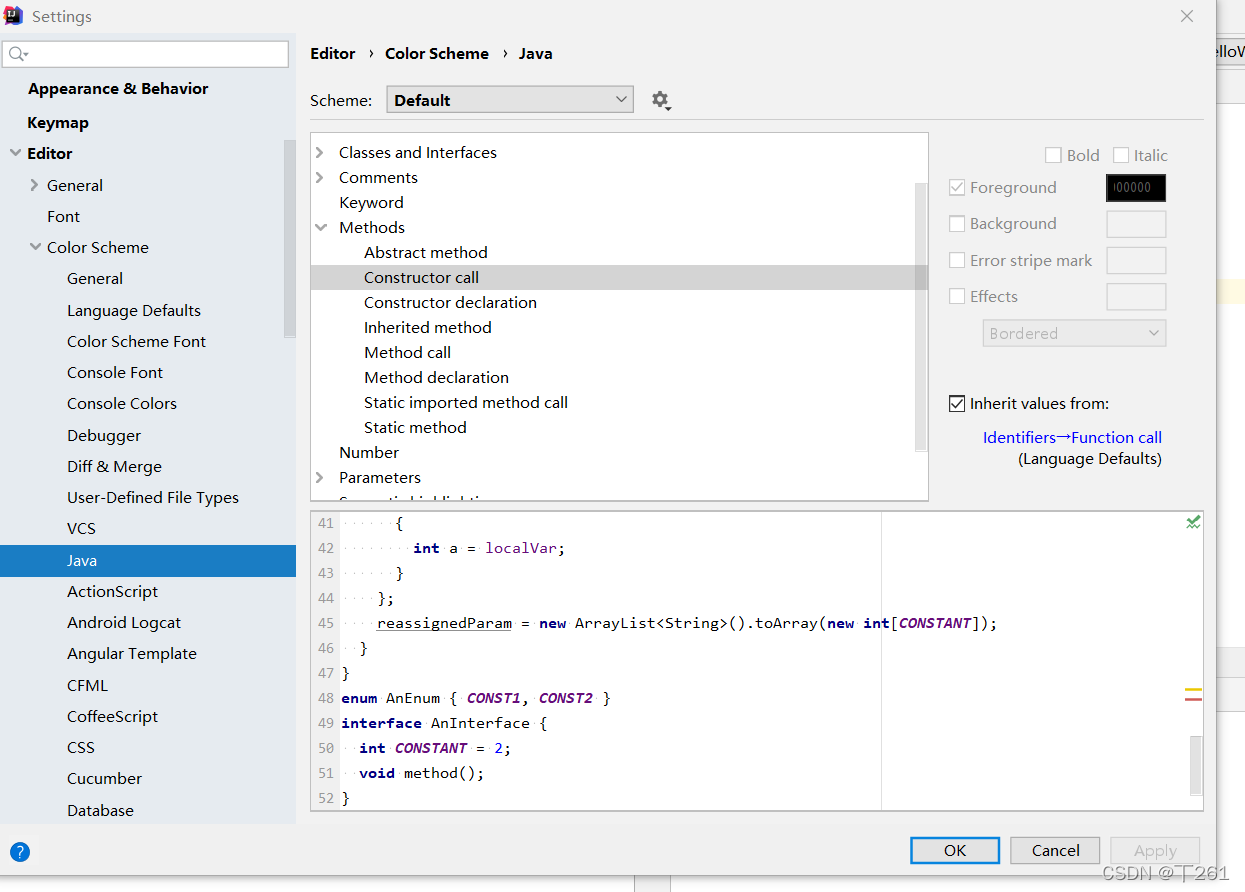Toggle the Italic checkbox
This screenshot has width=1245, height=892.
point(1121,155)
